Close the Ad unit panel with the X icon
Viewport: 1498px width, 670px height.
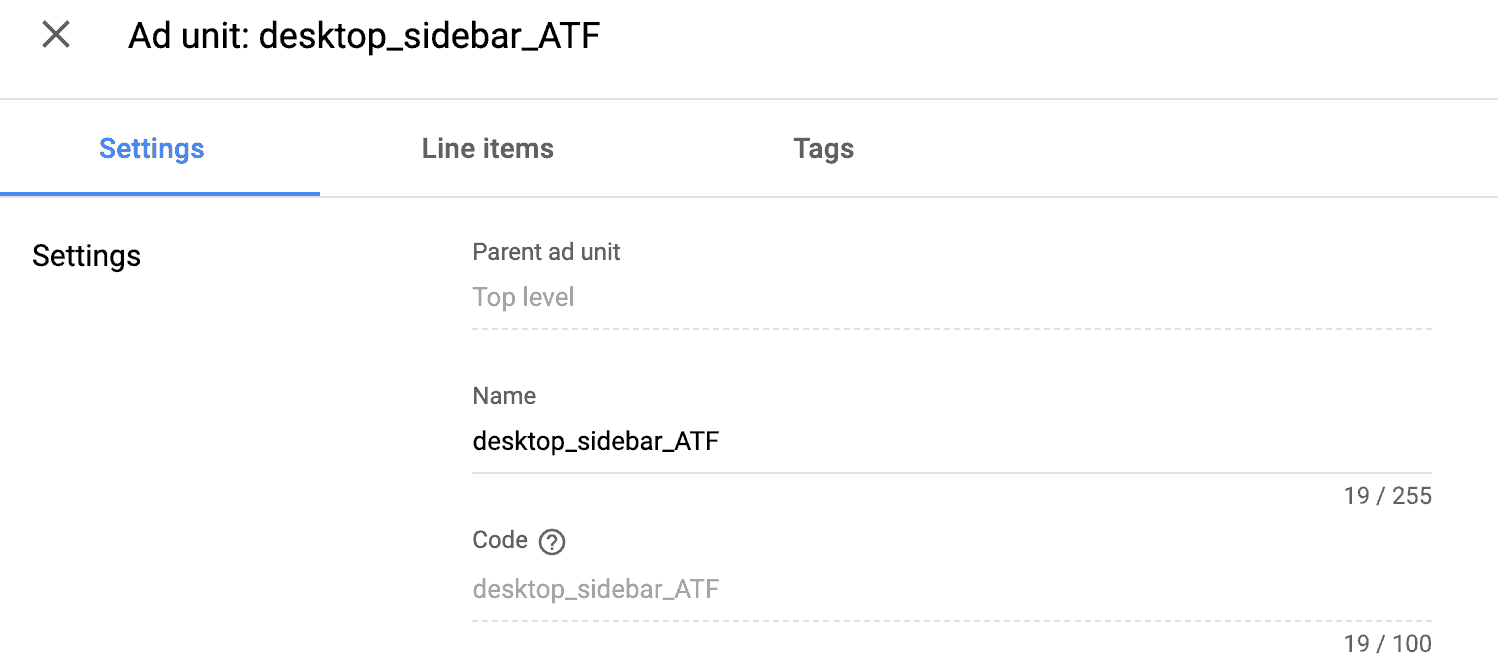click(x=55, y=36)
